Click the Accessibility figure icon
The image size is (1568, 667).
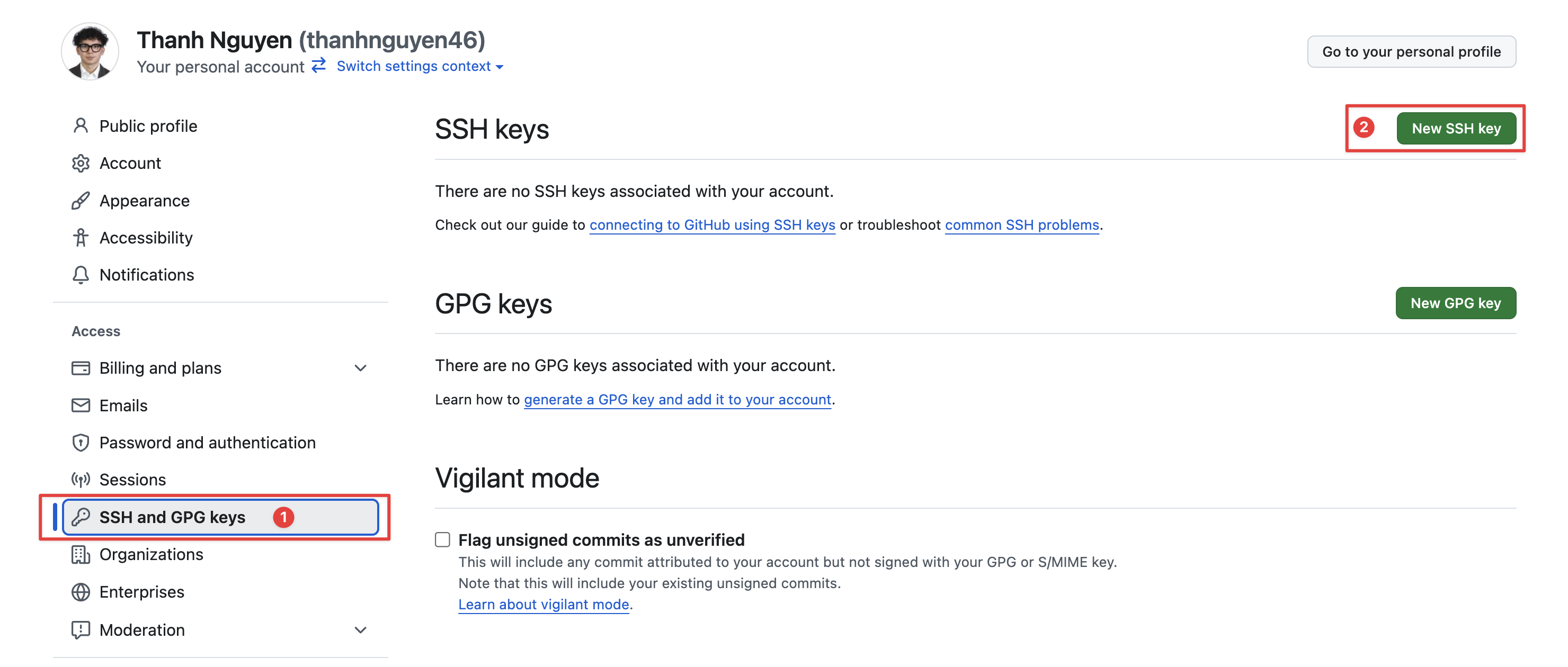click(81, 238)
